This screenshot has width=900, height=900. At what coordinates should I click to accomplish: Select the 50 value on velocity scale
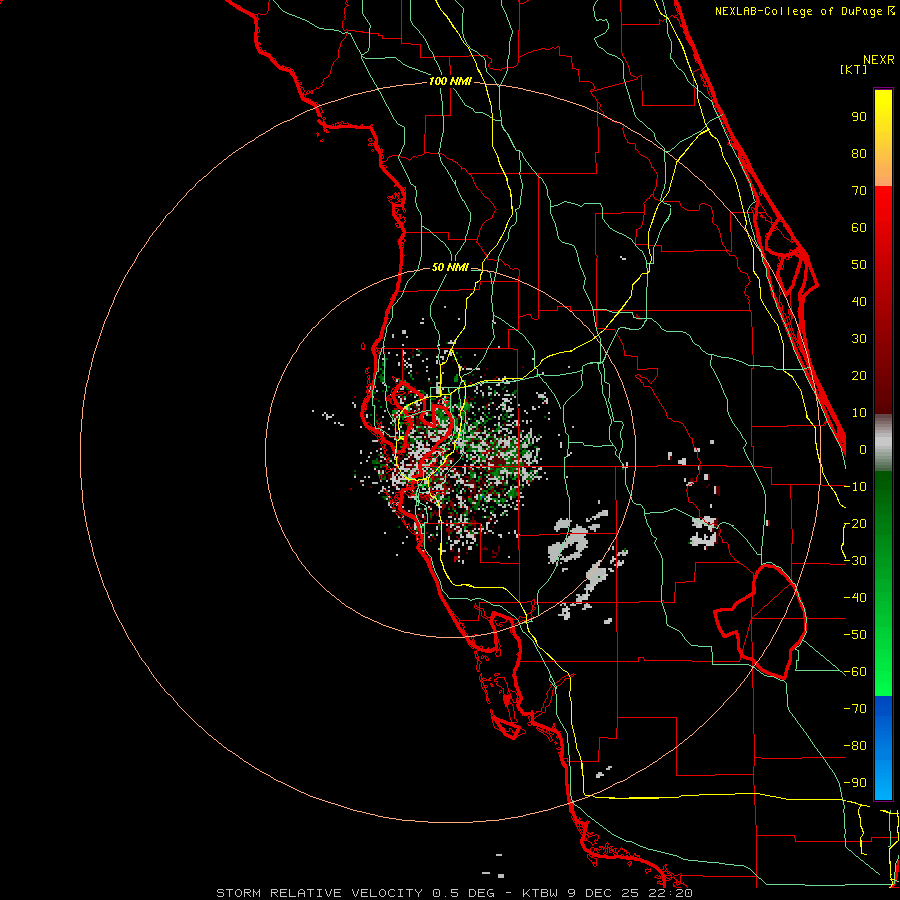[859, 265]
